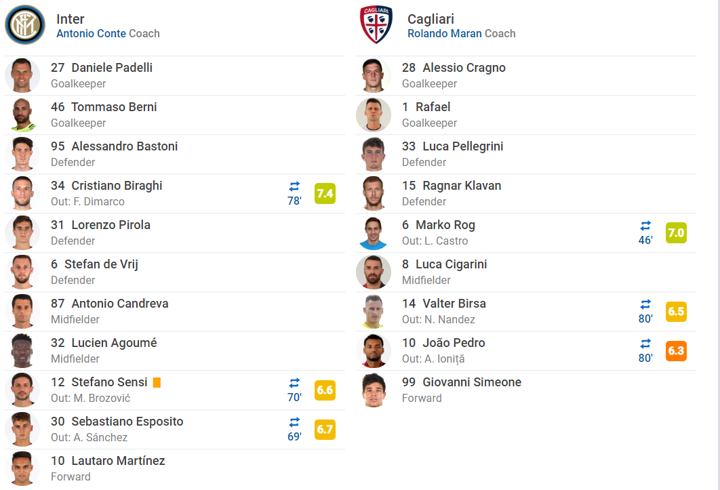Open Stefan de Vrij player row
Screen dimensions: 720x490
[170, 272]
